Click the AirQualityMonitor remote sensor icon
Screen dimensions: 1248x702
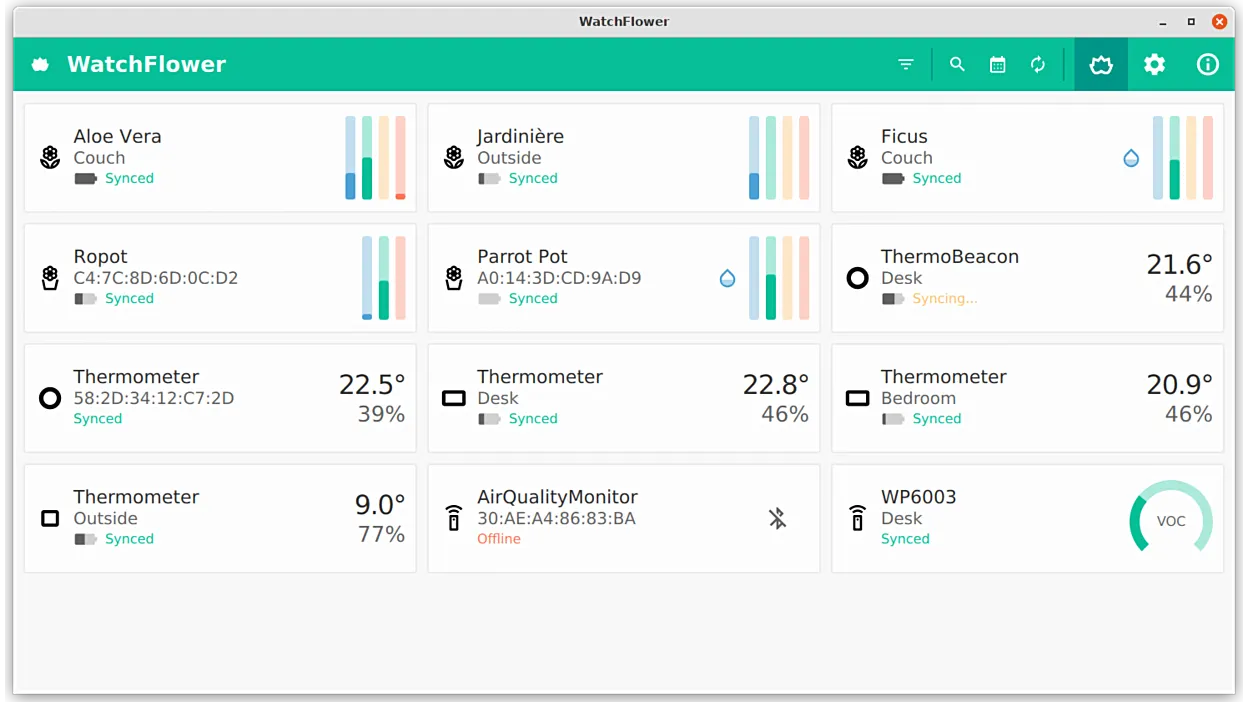click(x=454, y=518)
